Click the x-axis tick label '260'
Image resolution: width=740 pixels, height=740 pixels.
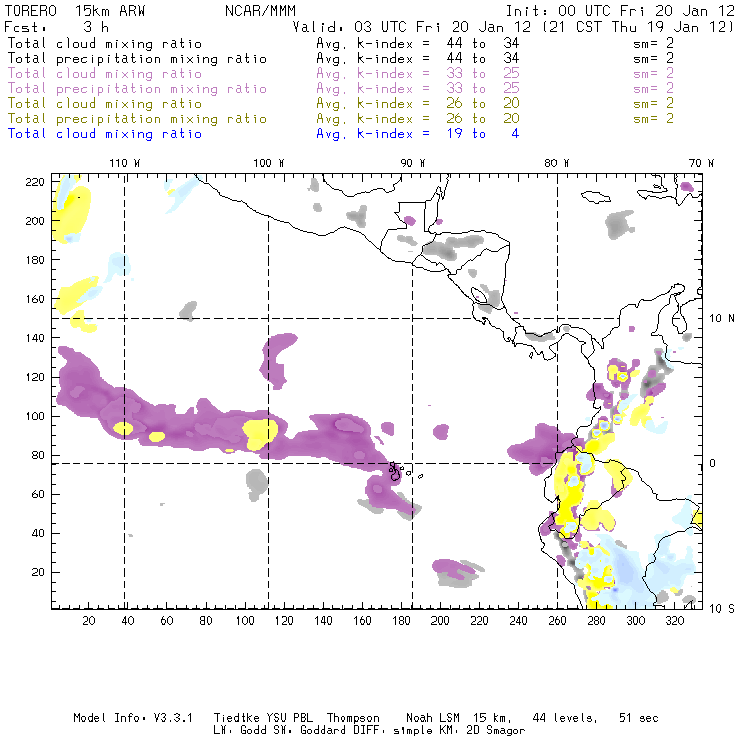pos(557,621)
